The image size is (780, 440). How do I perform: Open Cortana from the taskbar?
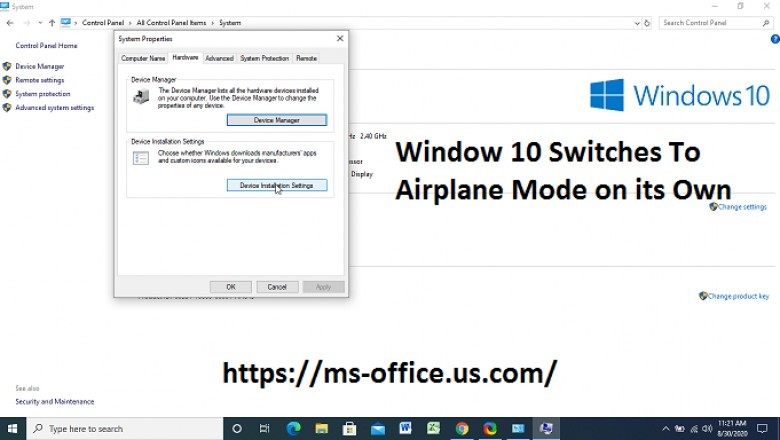[x=237, y=429]
